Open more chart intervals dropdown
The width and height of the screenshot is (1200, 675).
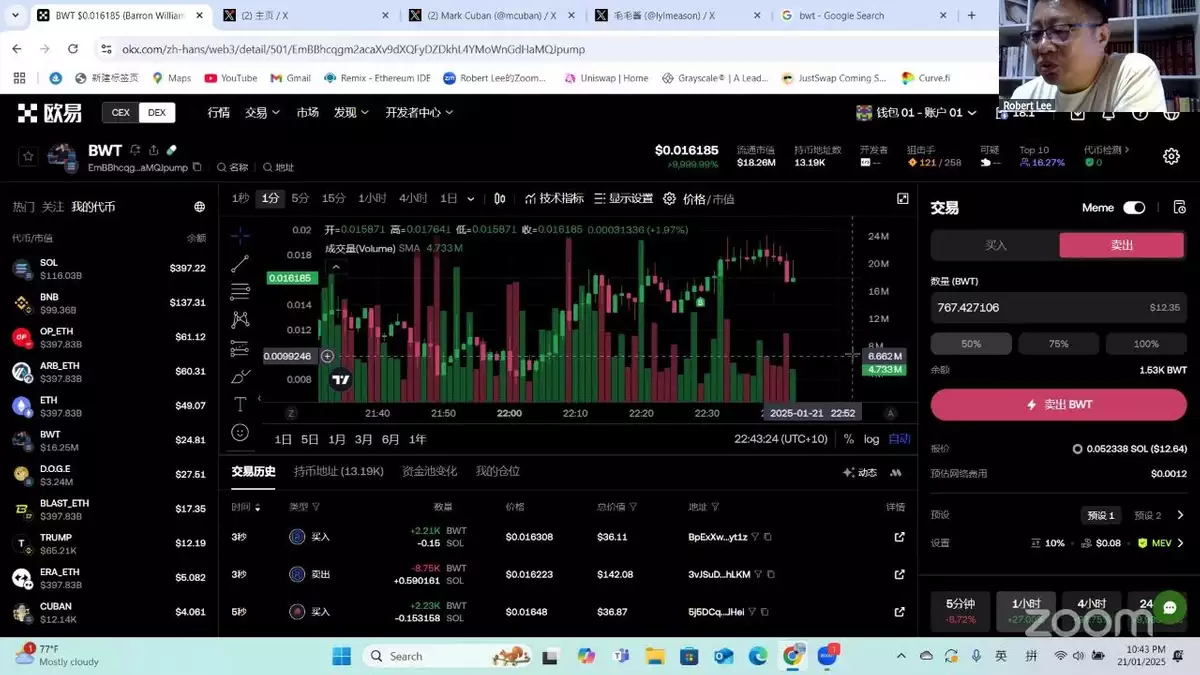471,199
